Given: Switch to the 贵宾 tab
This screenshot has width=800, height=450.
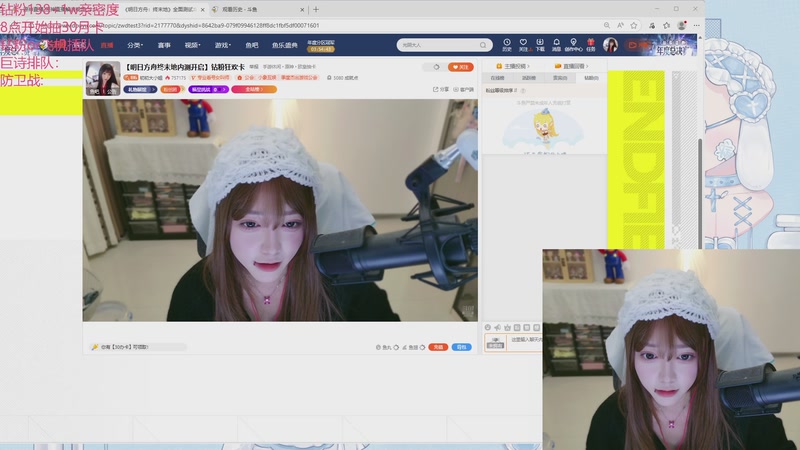Looking at the screenshot, I should pyautogui.click(x=560, y=78).
